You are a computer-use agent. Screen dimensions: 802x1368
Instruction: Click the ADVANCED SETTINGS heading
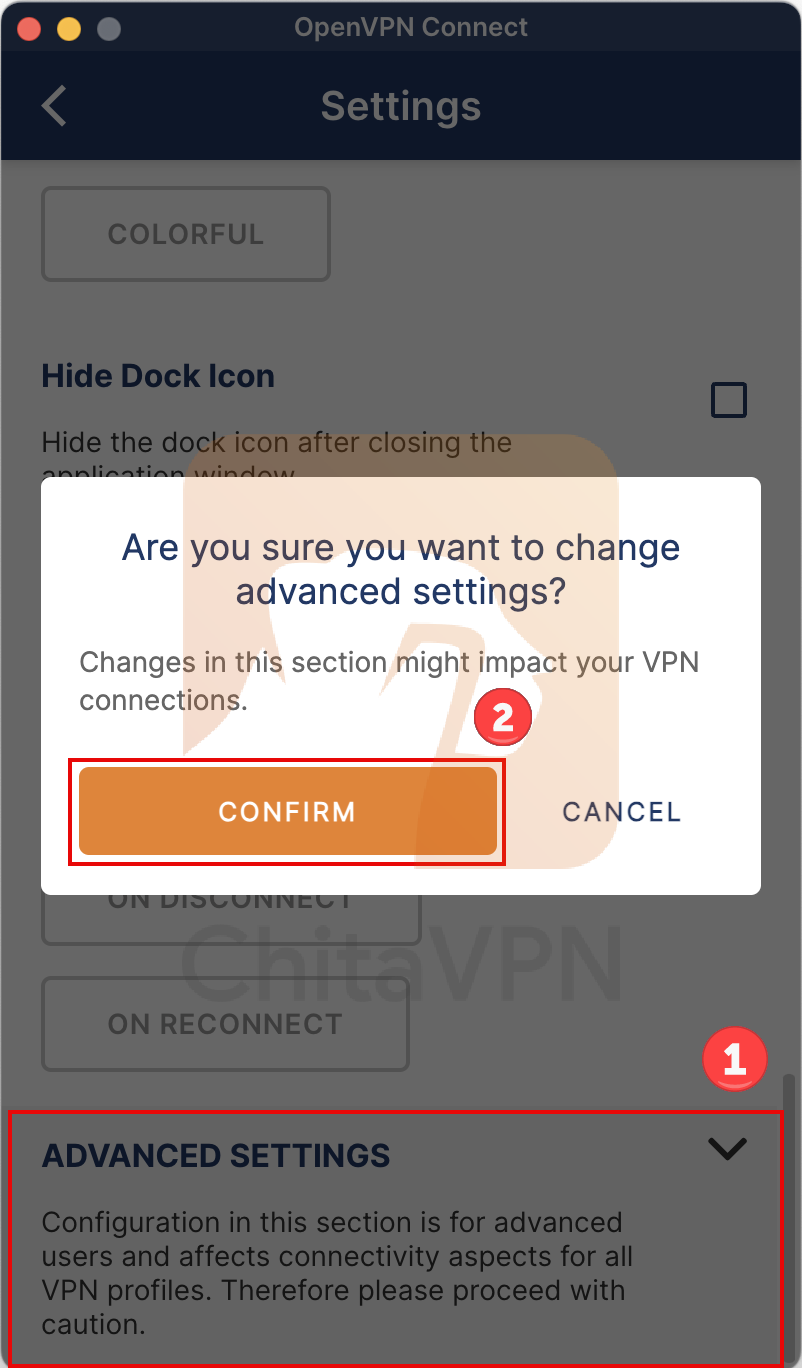pos(216,1156)
